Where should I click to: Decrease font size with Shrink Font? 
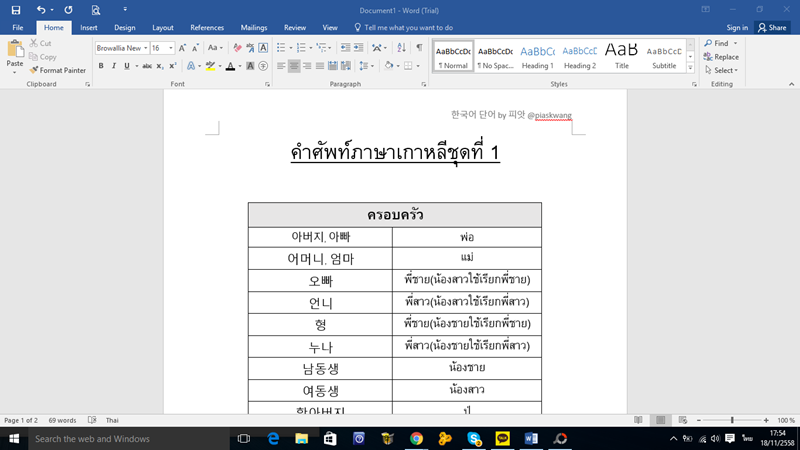pyautogui.click(x=195, y=48)
